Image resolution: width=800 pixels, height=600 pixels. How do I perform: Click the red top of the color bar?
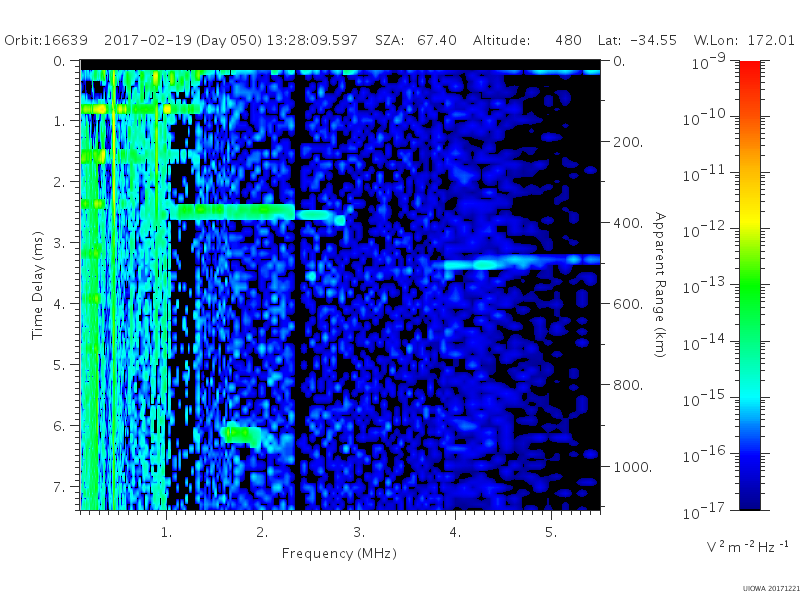coord(749,69)
